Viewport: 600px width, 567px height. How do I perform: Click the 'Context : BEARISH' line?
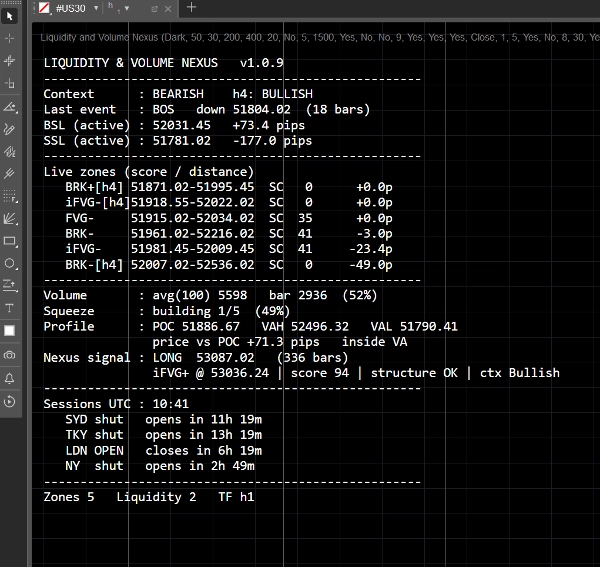coord(124,94)
